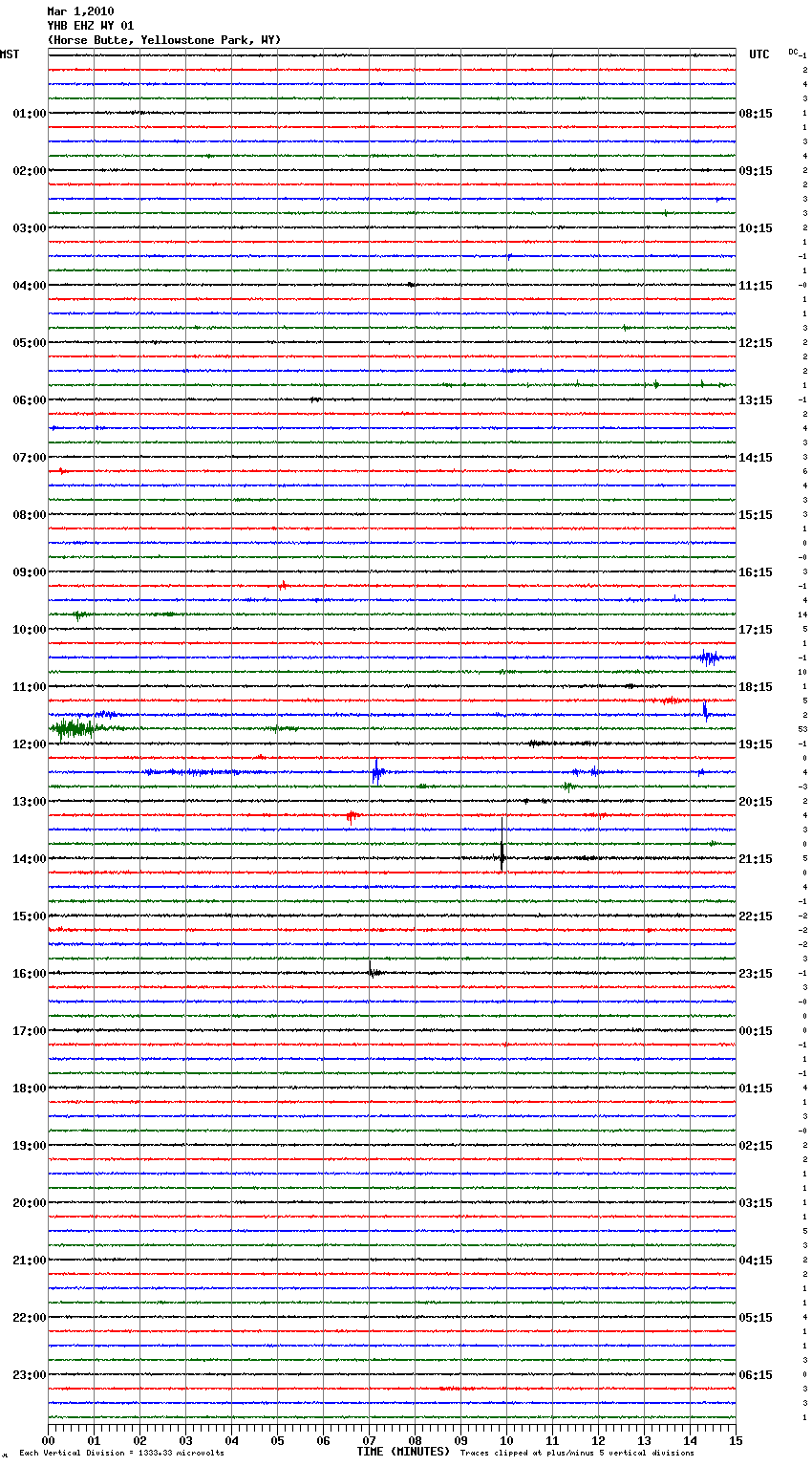This screenshot has width=812, height=1466.
Task: Click the 23:15 UTC time label
Action: [x=756, y=974]
